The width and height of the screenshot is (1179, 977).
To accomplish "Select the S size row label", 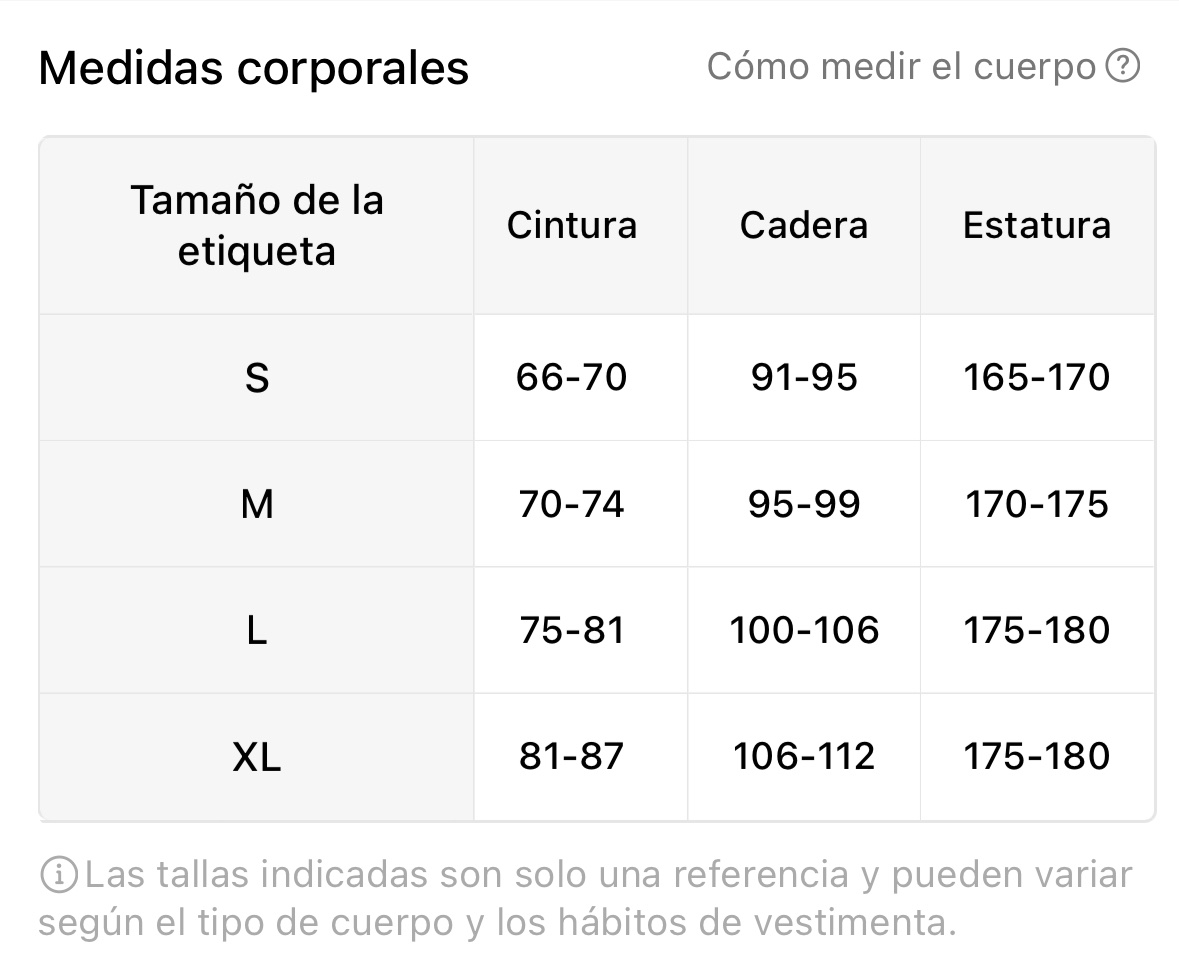I will 256,378.
